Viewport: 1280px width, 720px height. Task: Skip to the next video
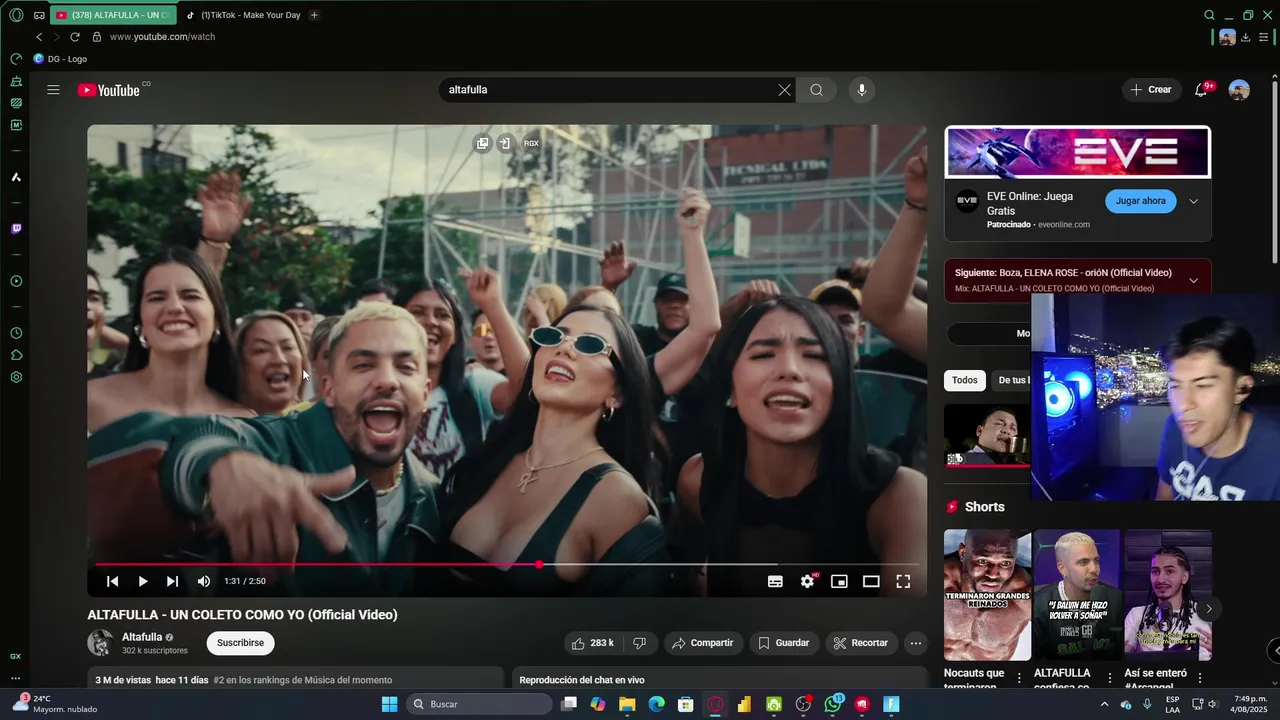(172, 581)
